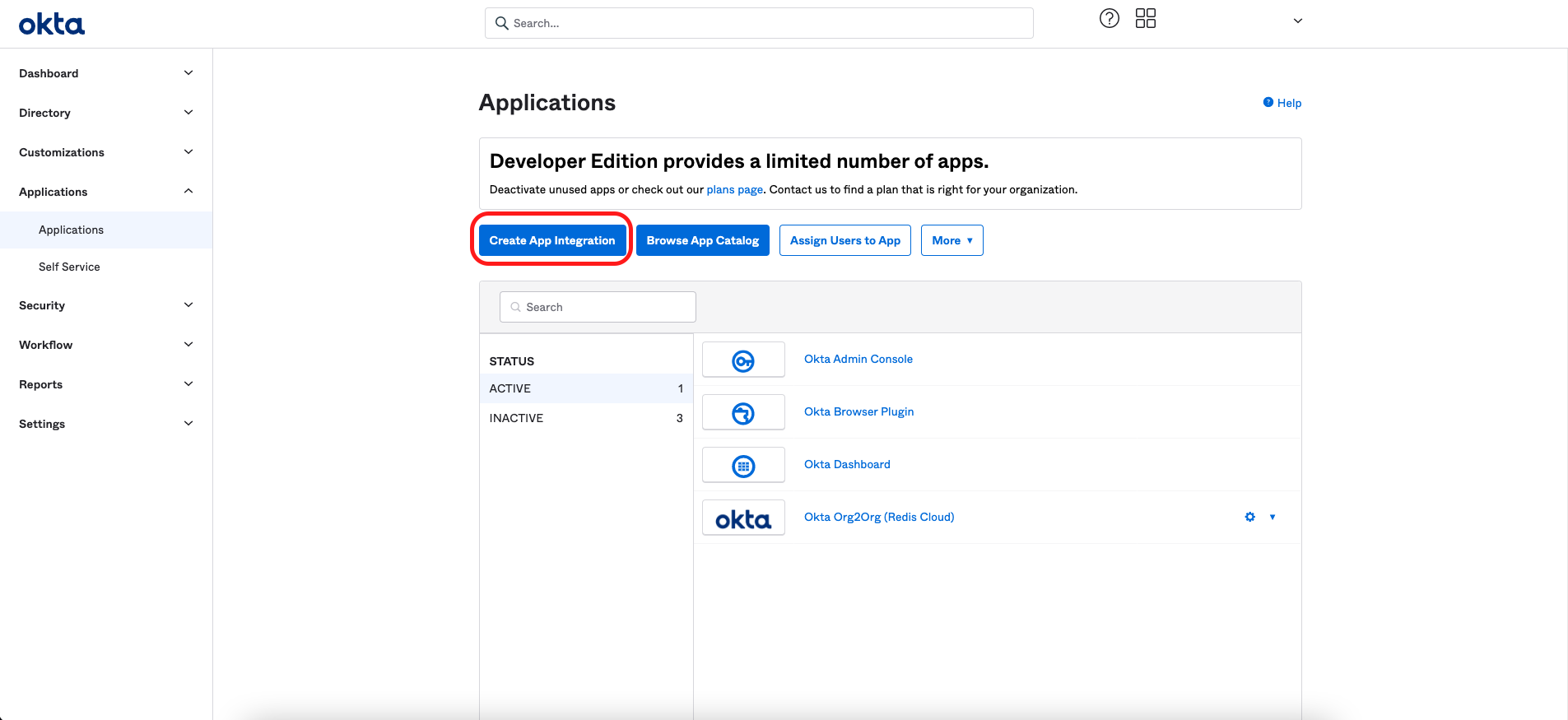
Task: Open the plans page link
Action: 734,189
